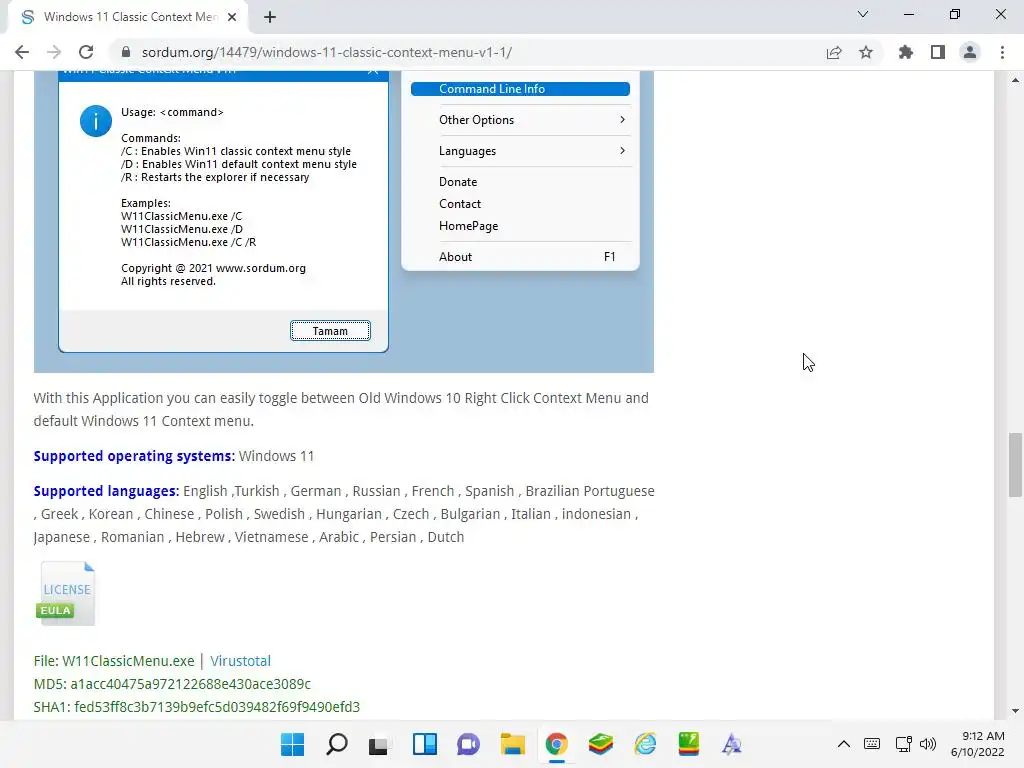Open the Virustotal link
1024x768 pixels.
coord(240,661)
